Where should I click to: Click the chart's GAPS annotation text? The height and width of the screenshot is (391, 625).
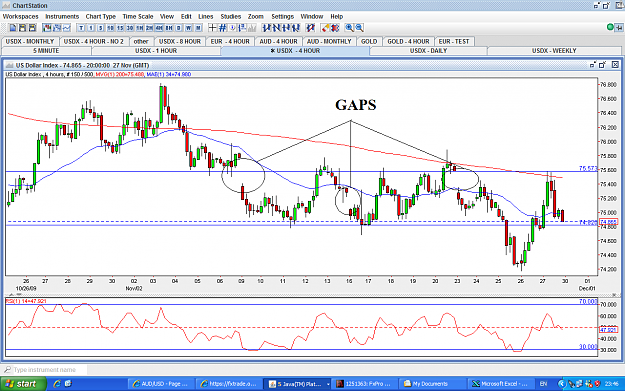(356, 105)
